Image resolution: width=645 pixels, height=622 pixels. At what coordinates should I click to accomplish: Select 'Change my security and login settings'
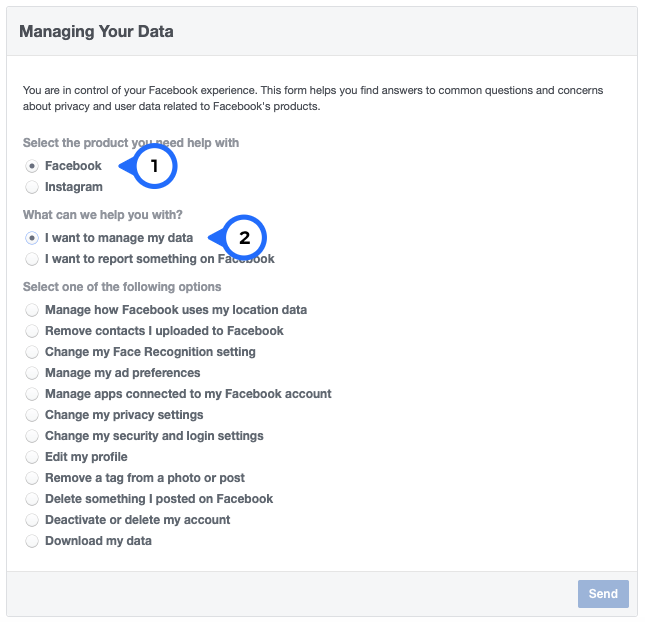[x=33, y=436]
